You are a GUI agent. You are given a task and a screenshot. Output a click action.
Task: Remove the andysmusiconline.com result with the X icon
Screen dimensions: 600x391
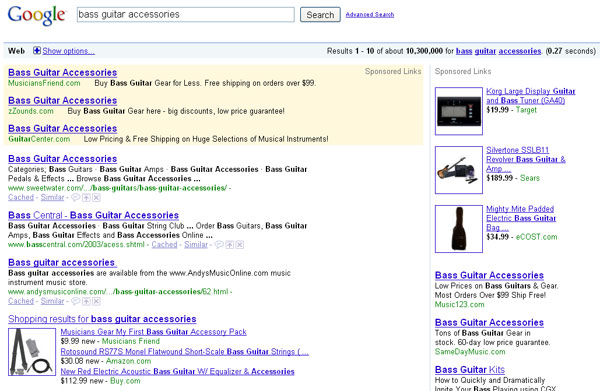96,301
